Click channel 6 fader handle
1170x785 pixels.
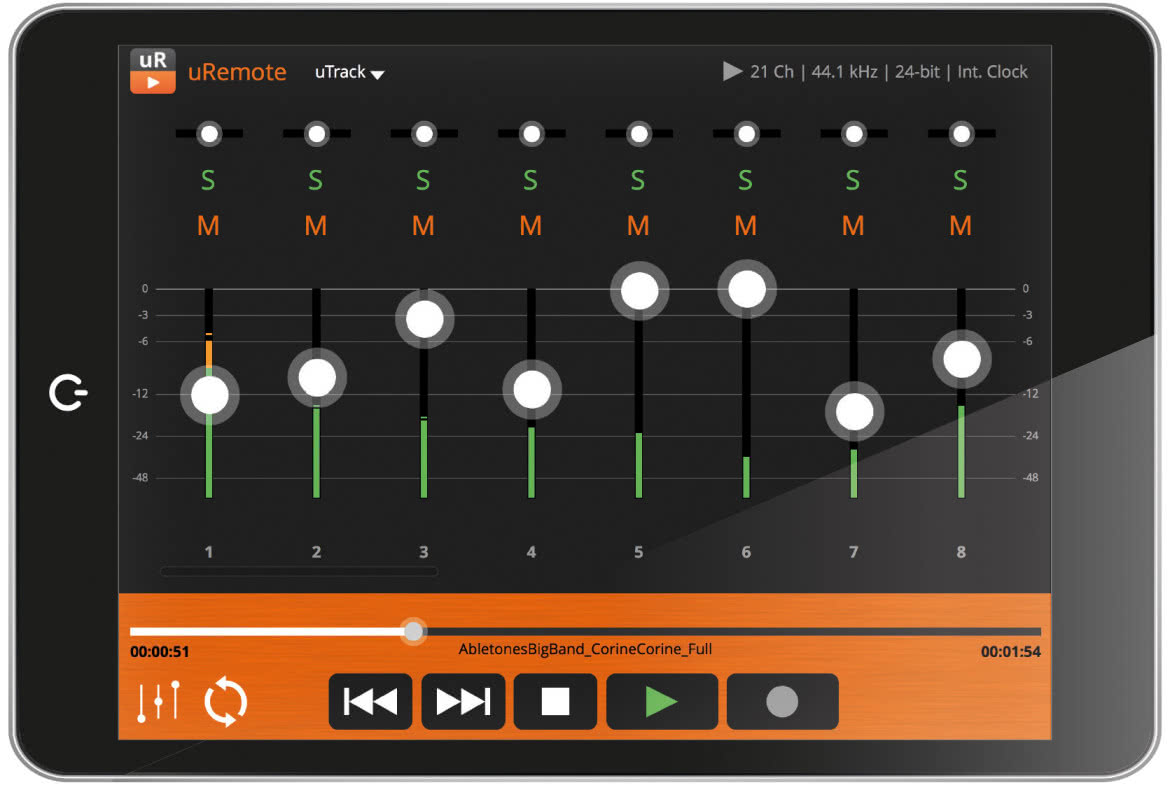click(x=747, y=289)
